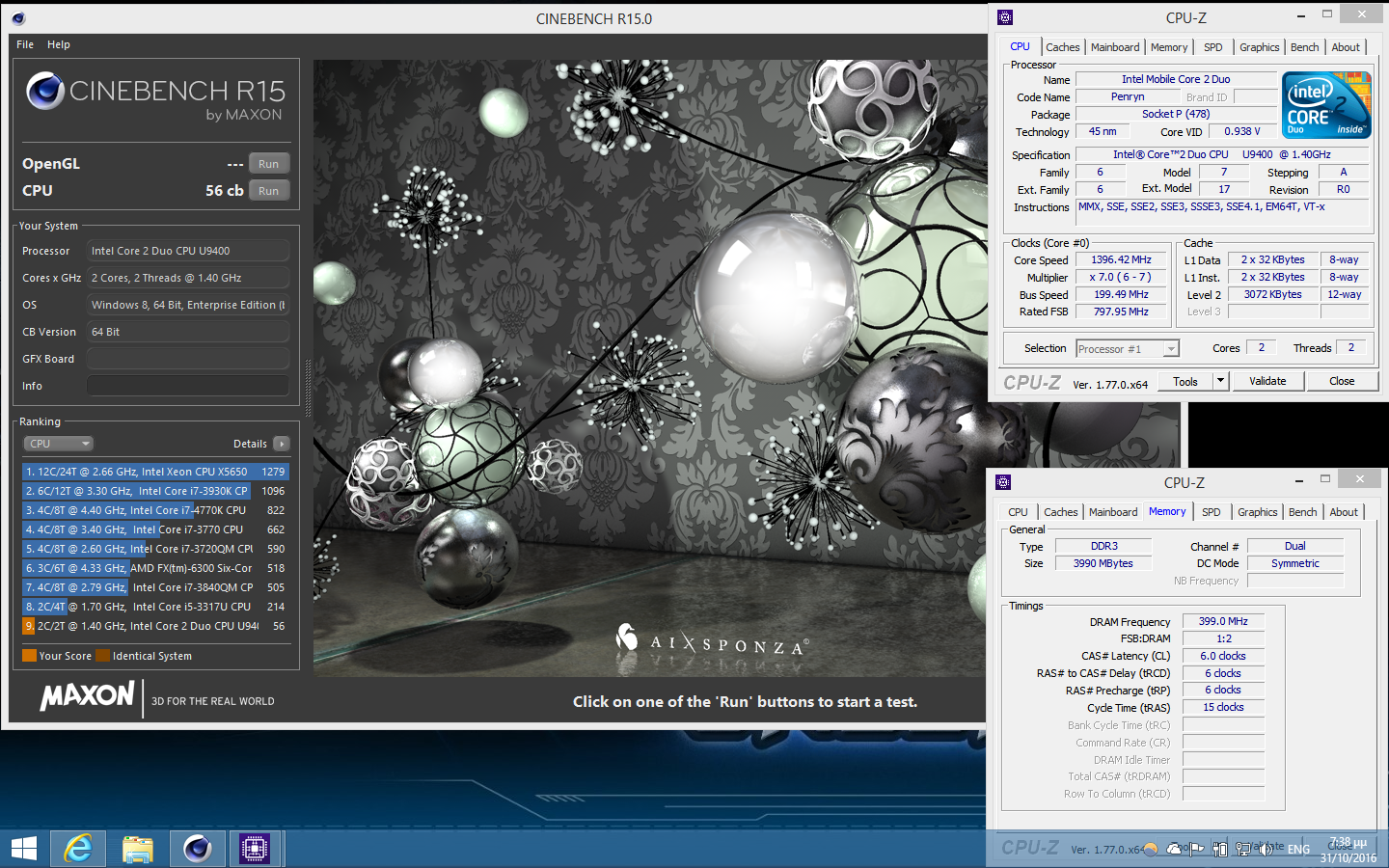Switch to CPU tab in lower CPU-Z
This screenshot has width=1389, height=868.
pos(1018,512)
